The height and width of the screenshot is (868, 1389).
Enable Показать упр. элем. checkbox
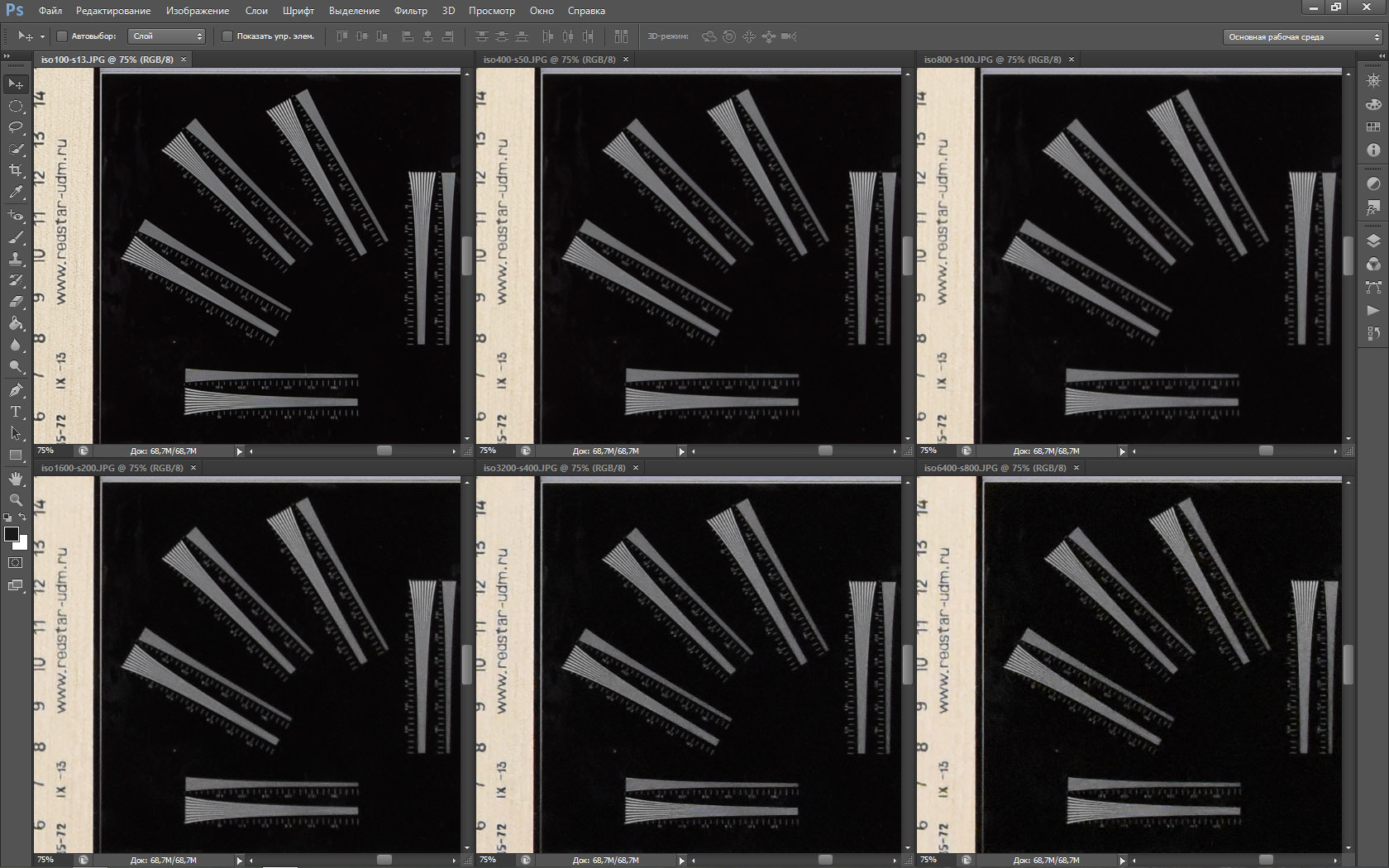point(227,36)
